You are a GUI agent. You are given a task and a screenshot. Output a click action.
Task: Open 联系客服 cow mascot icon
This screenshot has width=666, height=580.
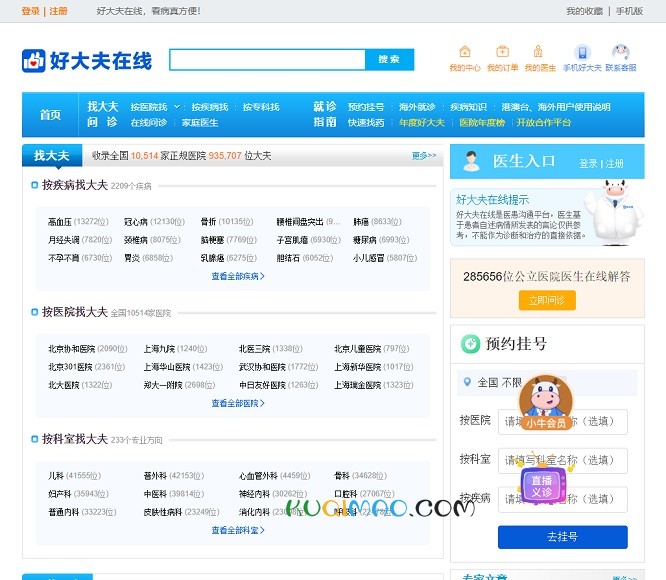[621, 52]
